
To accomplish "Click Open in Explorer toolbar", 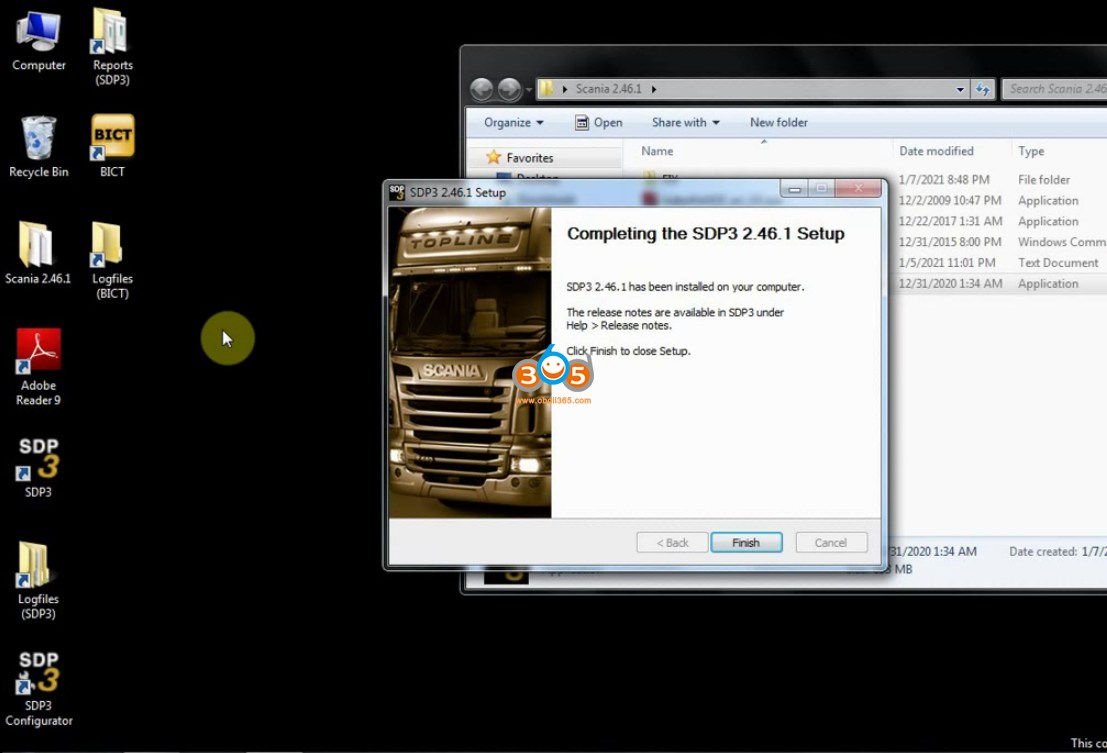I will click(599, 122).
